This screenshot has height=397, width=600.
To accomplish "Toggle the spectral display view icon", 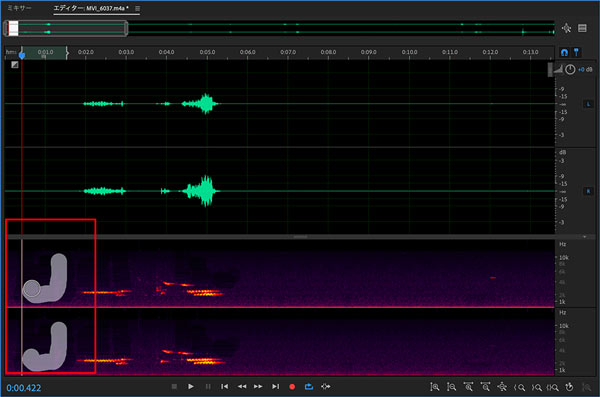I will [x=582, y=28].
